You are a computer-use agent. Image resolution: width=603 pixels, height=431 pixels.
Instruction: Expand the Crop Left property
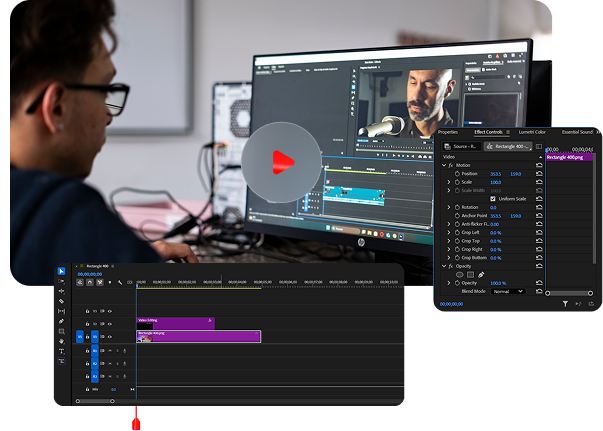pos(449,232)
